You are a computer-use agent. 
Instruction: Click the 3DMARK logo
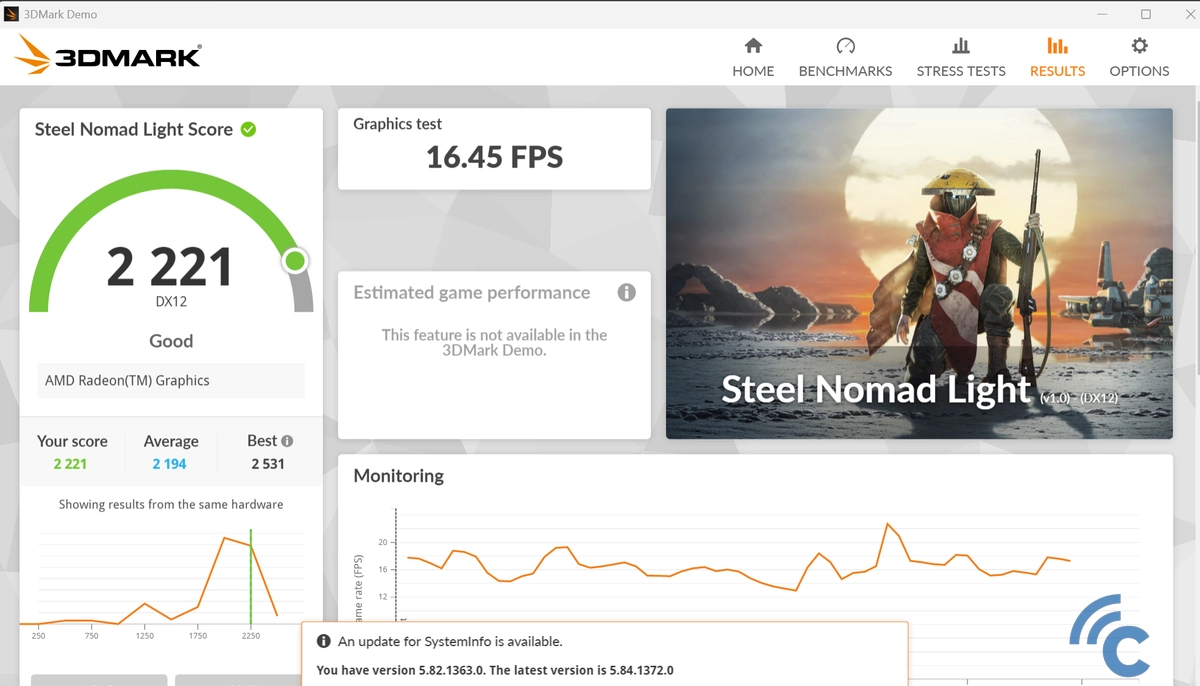point(108,55)
